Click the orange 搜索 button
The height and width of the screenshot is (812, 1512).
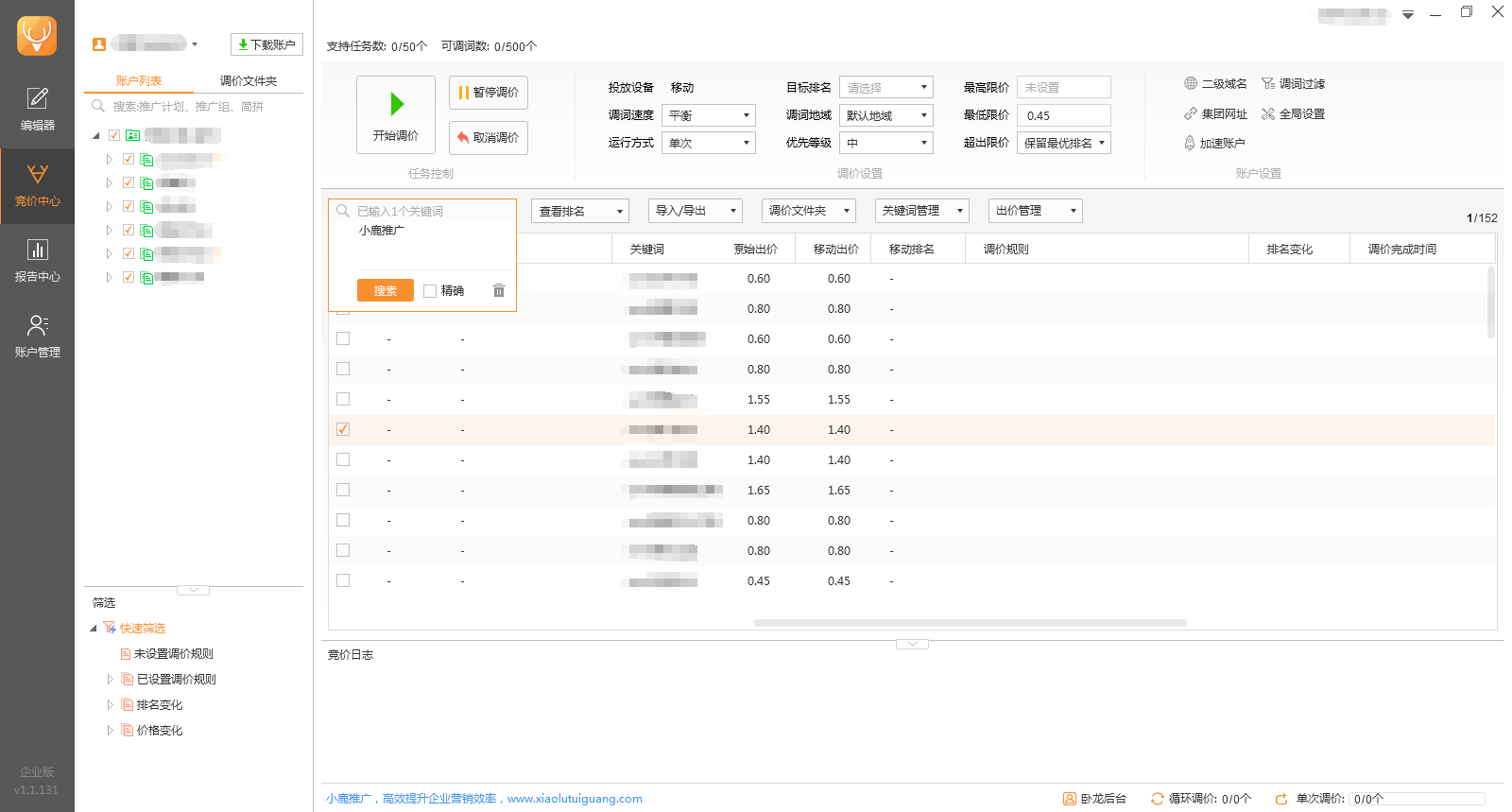click(x=386, y=290)
